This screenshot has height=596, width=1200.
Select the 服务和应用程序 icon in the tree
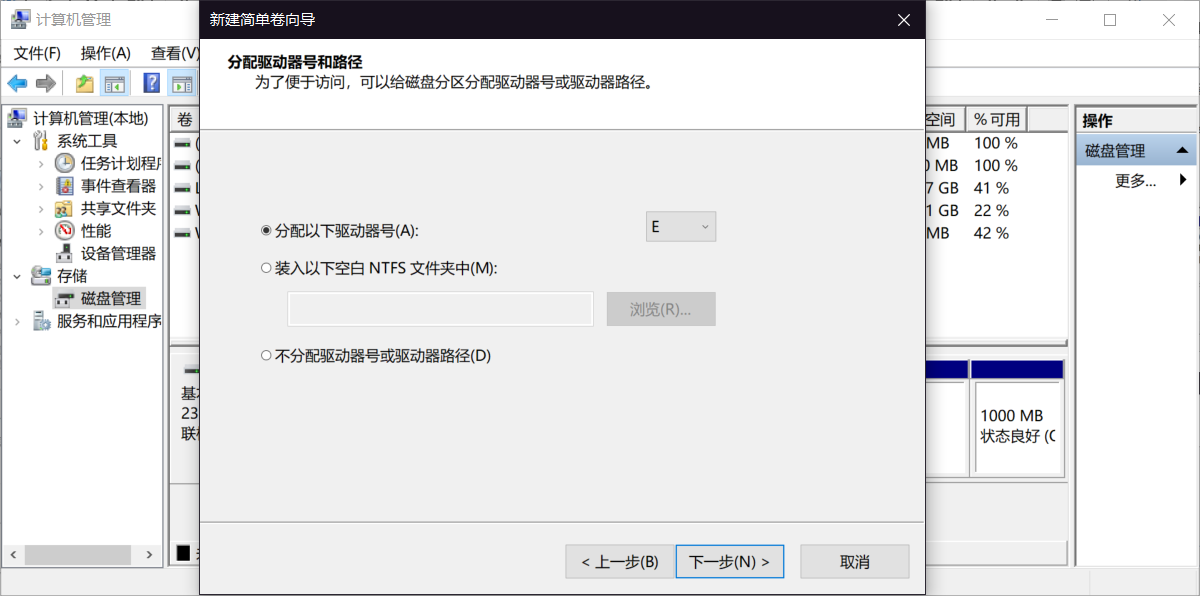tap(41, 321)
